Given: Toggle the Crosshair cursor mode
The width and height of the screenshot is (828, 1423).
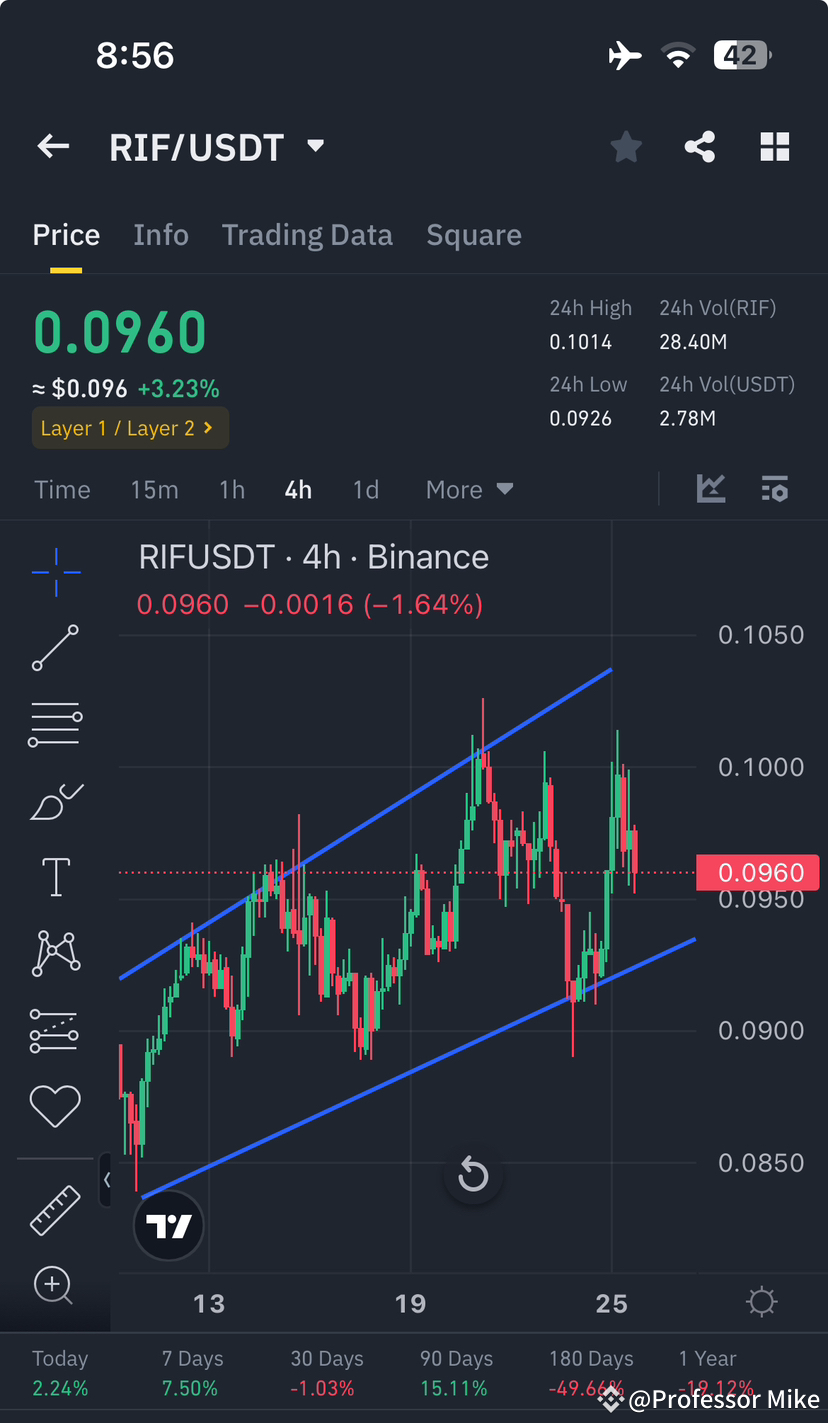Looking at the screenshot, I should pyautogui.click(x=55, y=572).
